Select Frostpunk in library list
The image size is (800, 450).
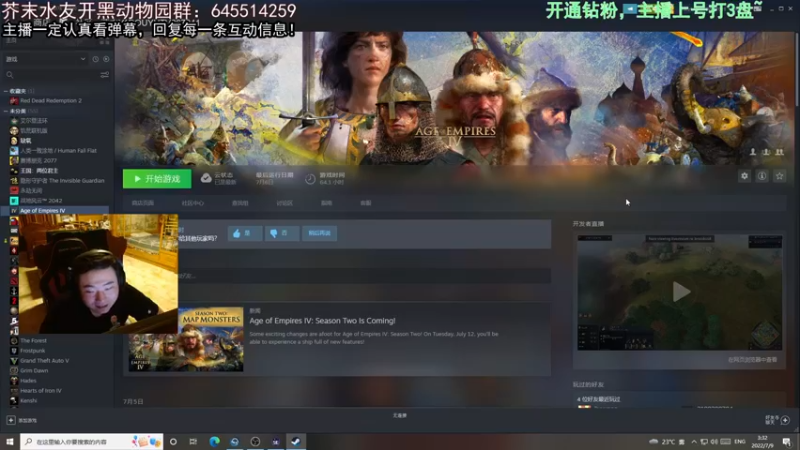click(x=33, y=351)
